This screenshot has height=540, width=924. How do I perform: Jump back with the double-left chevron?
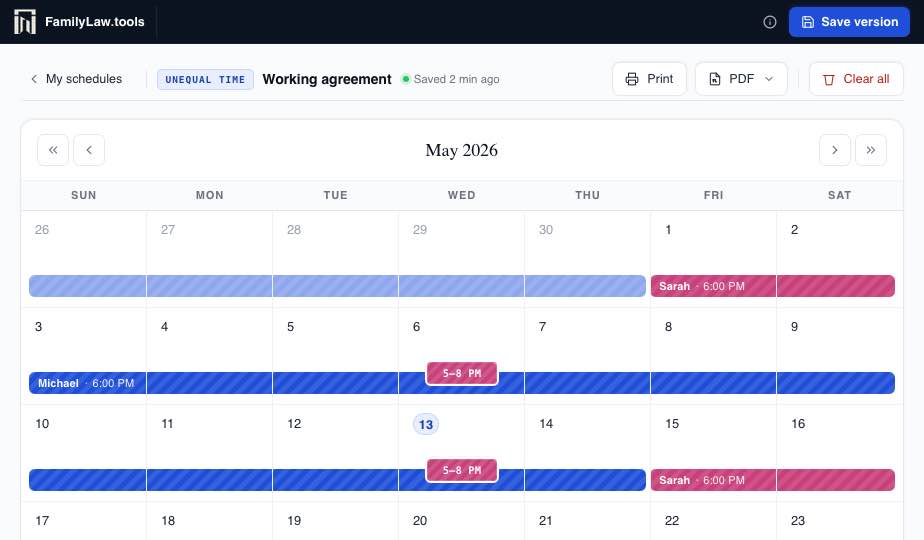53,150
